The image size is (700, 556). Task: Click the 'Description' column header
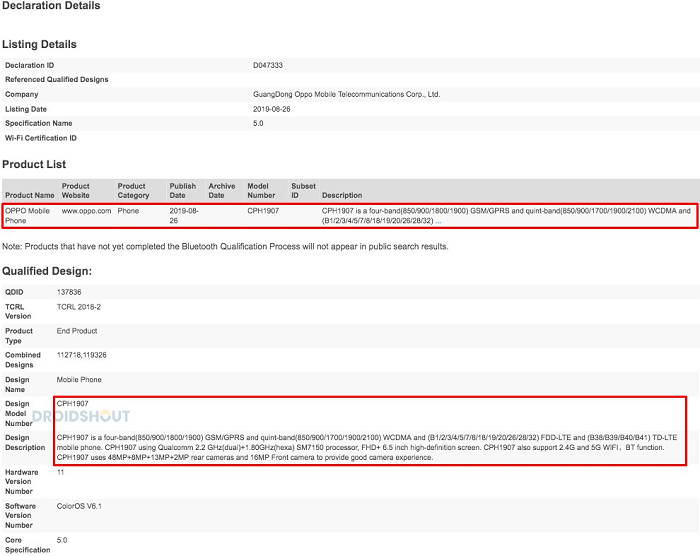[x=342, y=195]
